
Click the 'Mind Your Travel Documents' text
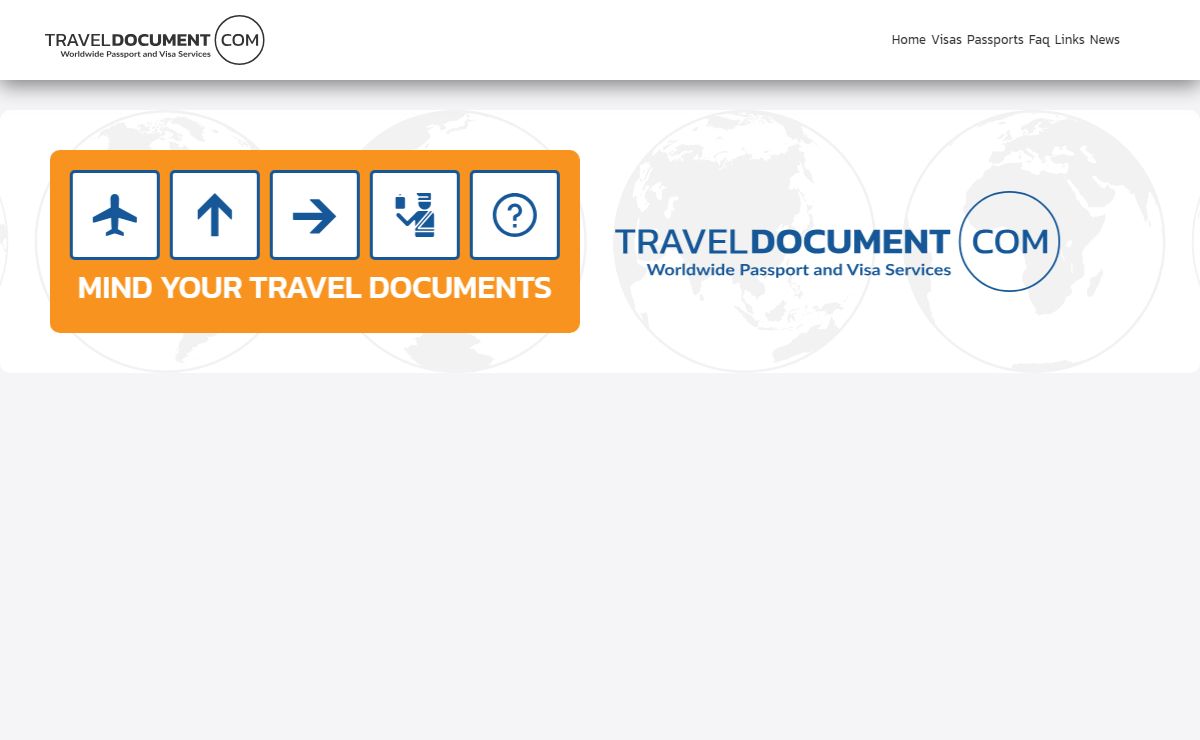314,288
